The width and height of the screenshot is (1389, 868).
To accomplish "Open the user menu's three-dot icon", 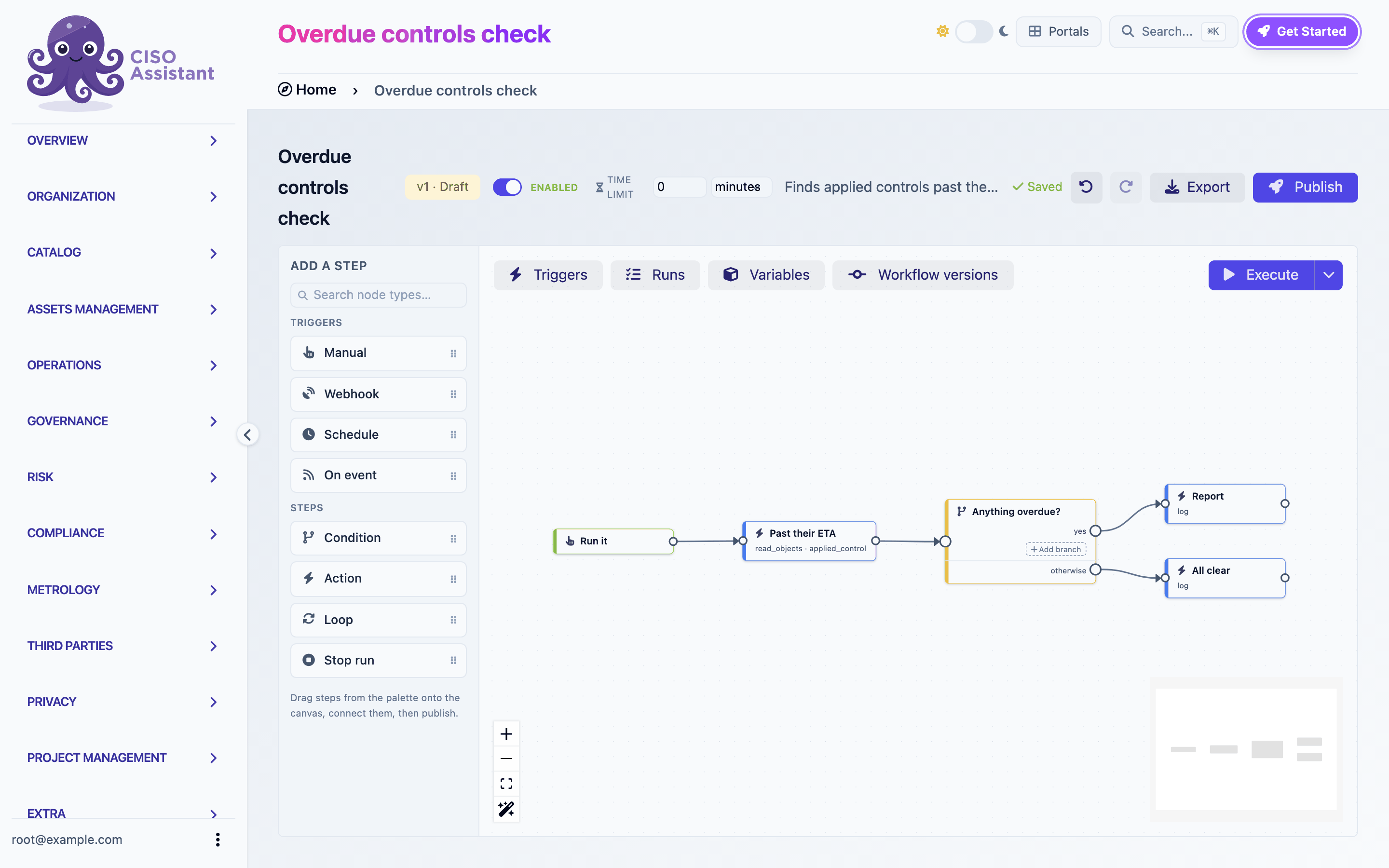I will tap(218, 839).
